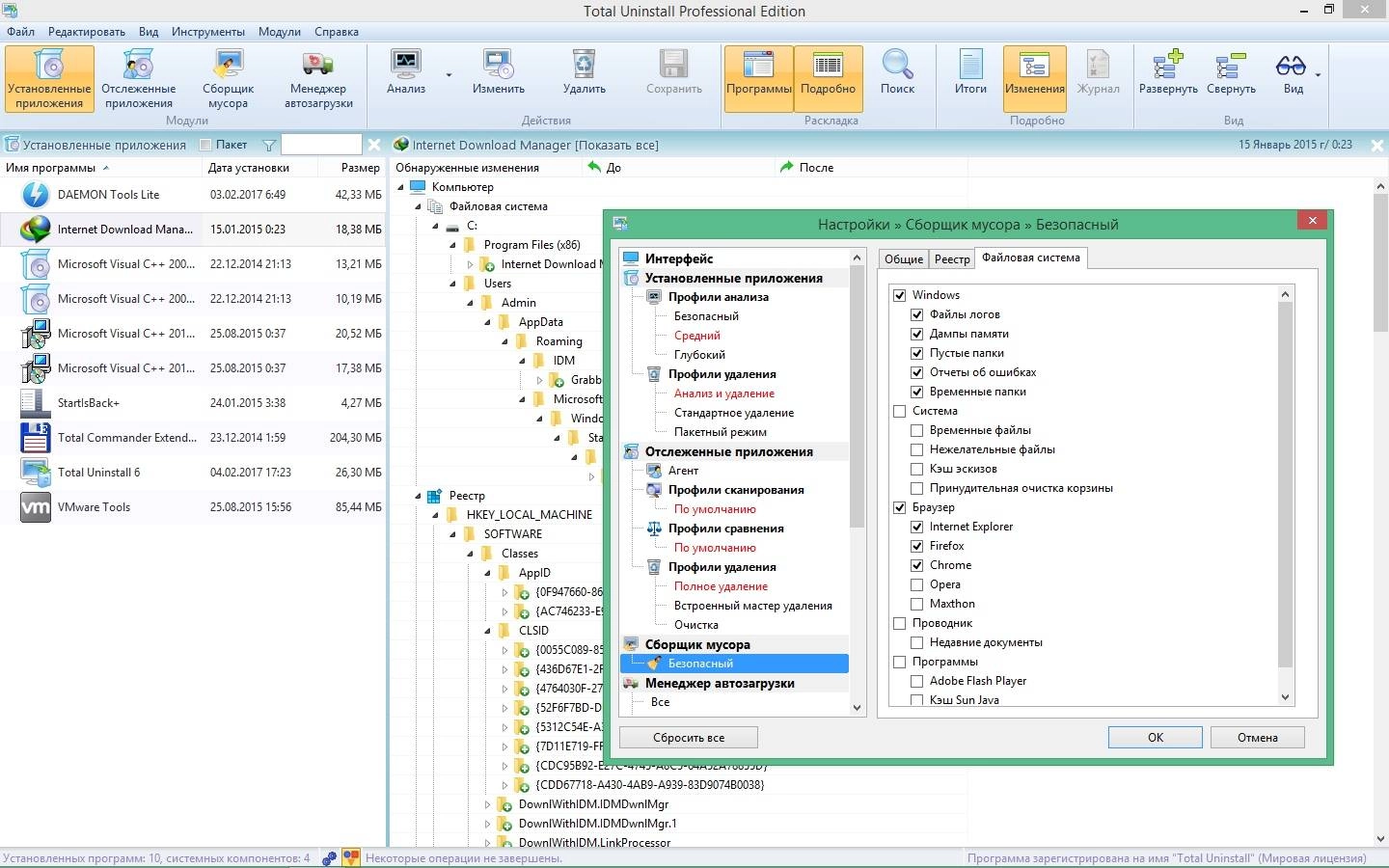
Task: Focus the program filter input field
Action: pyautogui.click(x=321, y=145)
